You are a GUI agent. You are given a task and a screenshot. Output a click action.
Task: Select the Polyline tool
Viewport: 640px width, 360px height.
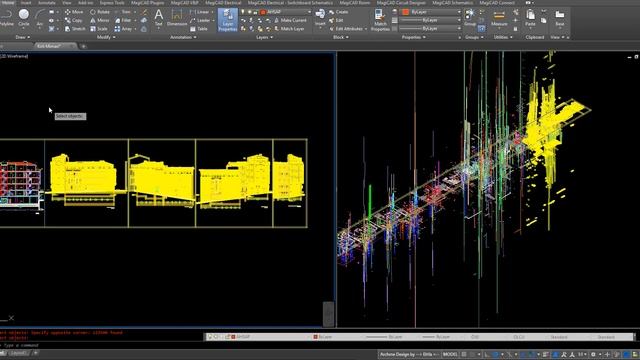click(x=6, y=18)
